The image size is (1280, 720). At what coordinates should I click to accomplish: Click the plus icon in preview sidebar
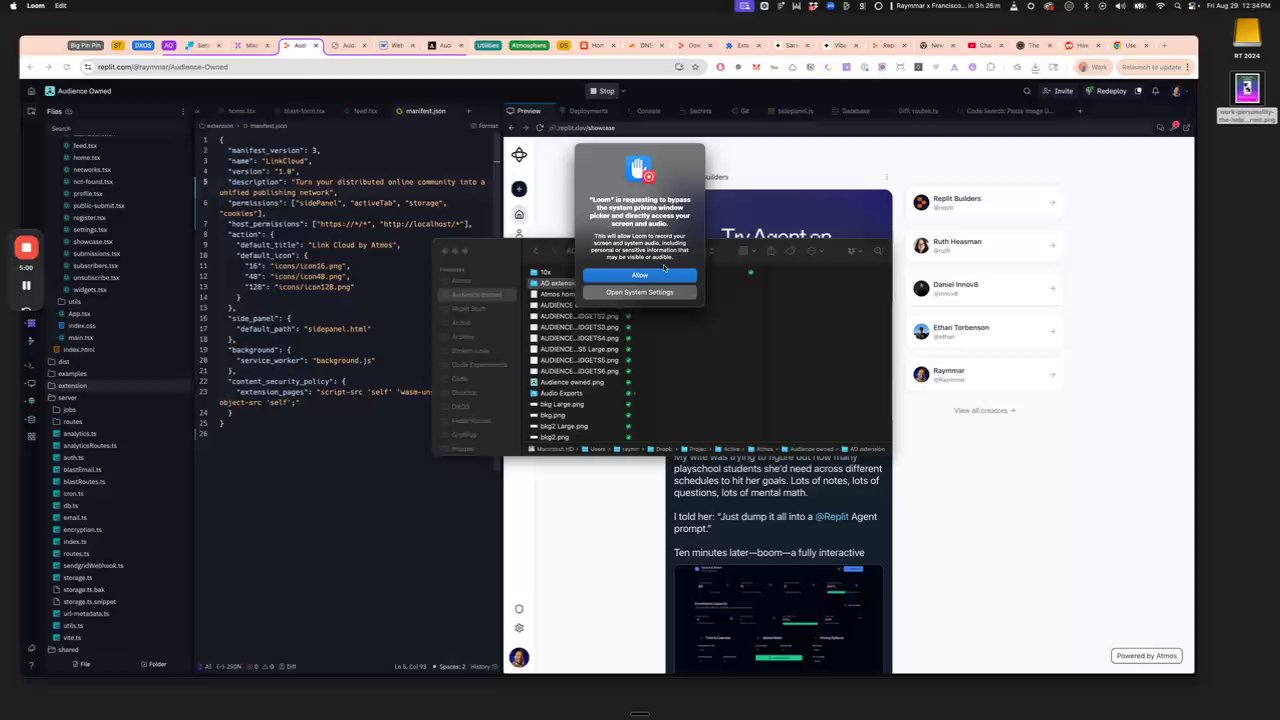(x=519, y=189)
